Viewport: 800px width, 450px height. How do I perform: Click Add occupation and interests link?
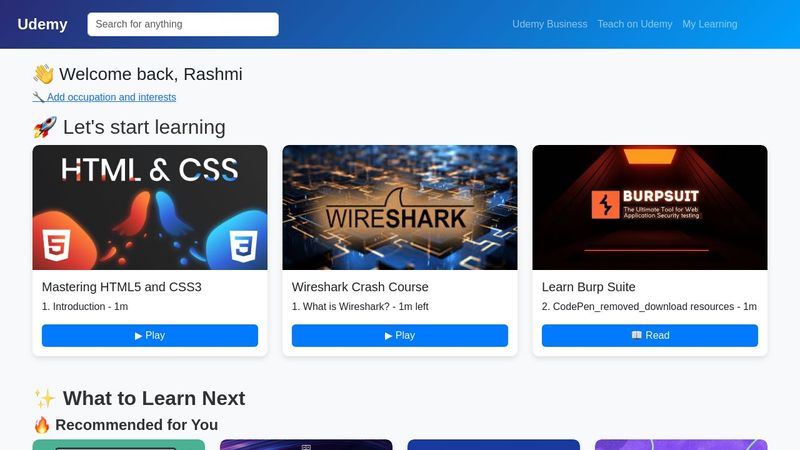[x=111, y=97]
